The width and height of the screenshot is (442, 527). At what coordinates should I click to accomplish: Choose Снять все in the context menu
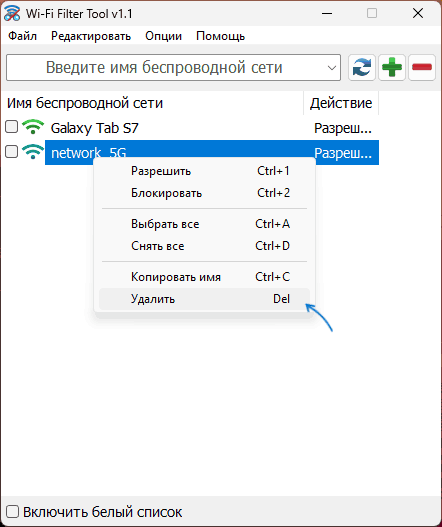pyautogui.click(x=204, y=246)
